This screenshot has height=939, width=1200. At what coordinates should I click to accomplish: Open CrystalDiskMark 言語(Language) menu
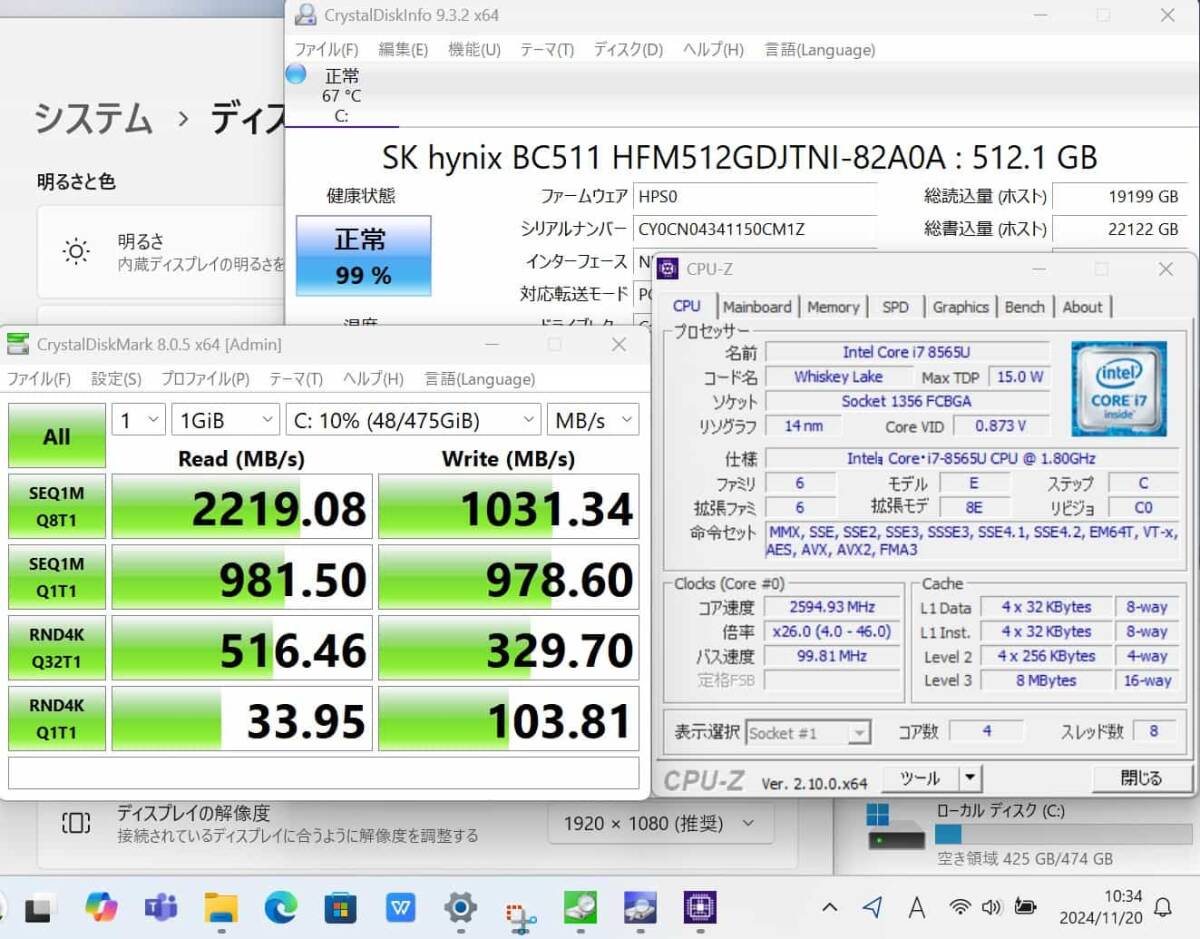480,379
